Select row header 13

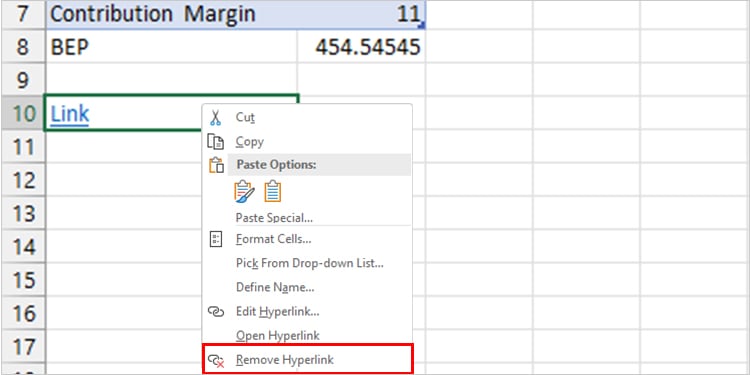23,213
